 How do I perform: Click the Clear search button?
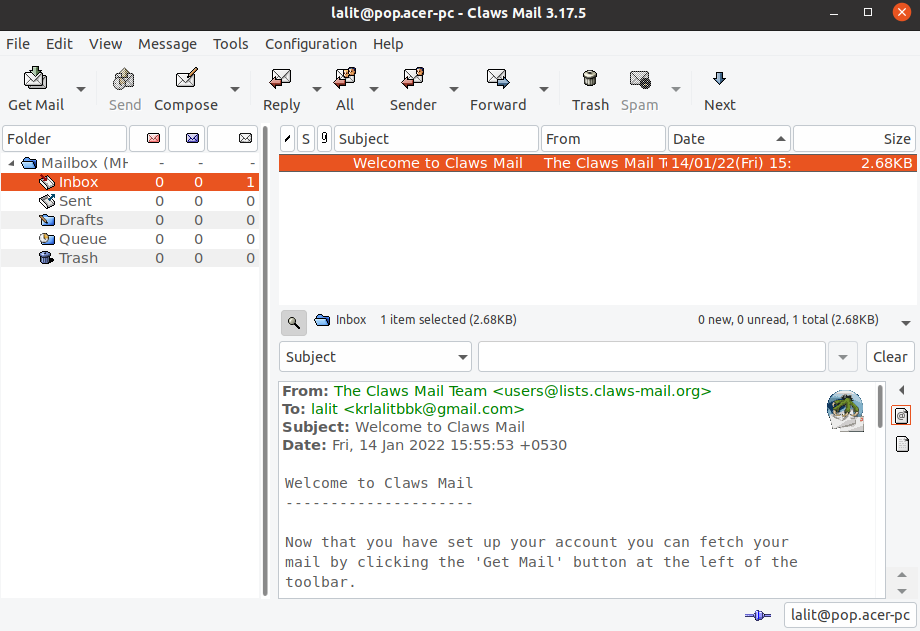click(x=889, y=357)
